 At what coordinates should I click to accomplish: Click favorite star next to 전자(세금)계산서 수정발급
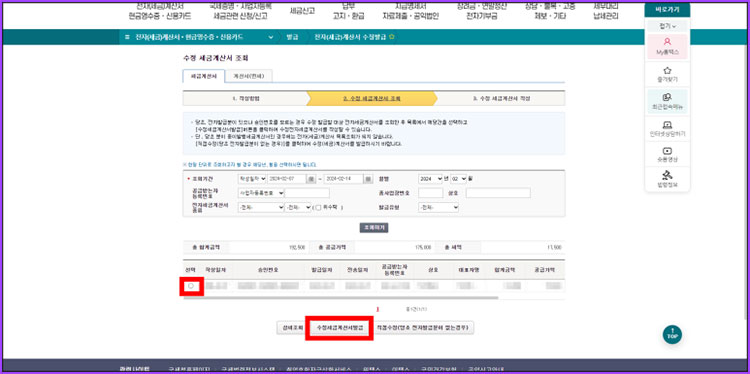pos(392,37)
